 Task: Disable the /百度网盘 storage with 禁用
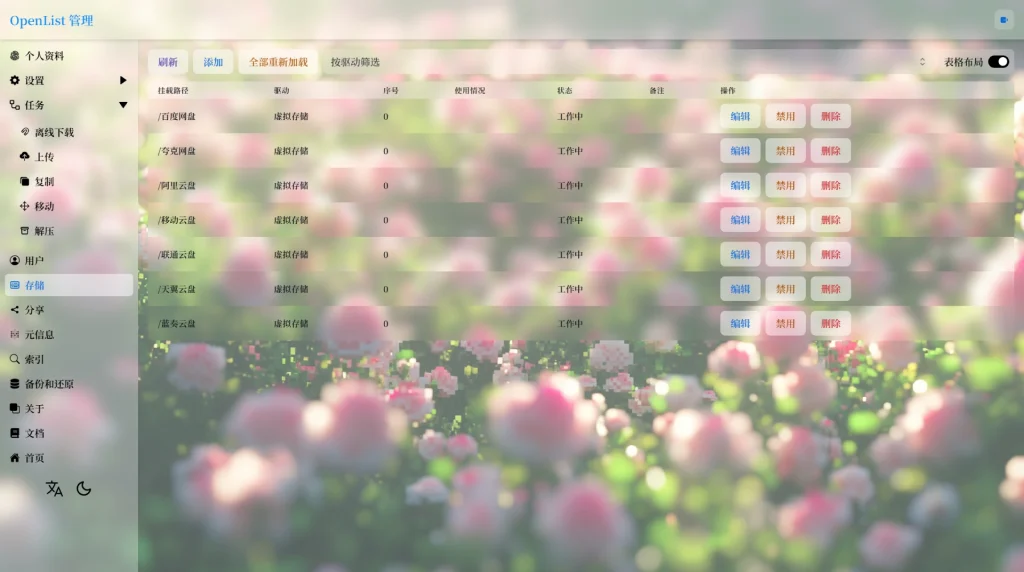click(785, 116)
